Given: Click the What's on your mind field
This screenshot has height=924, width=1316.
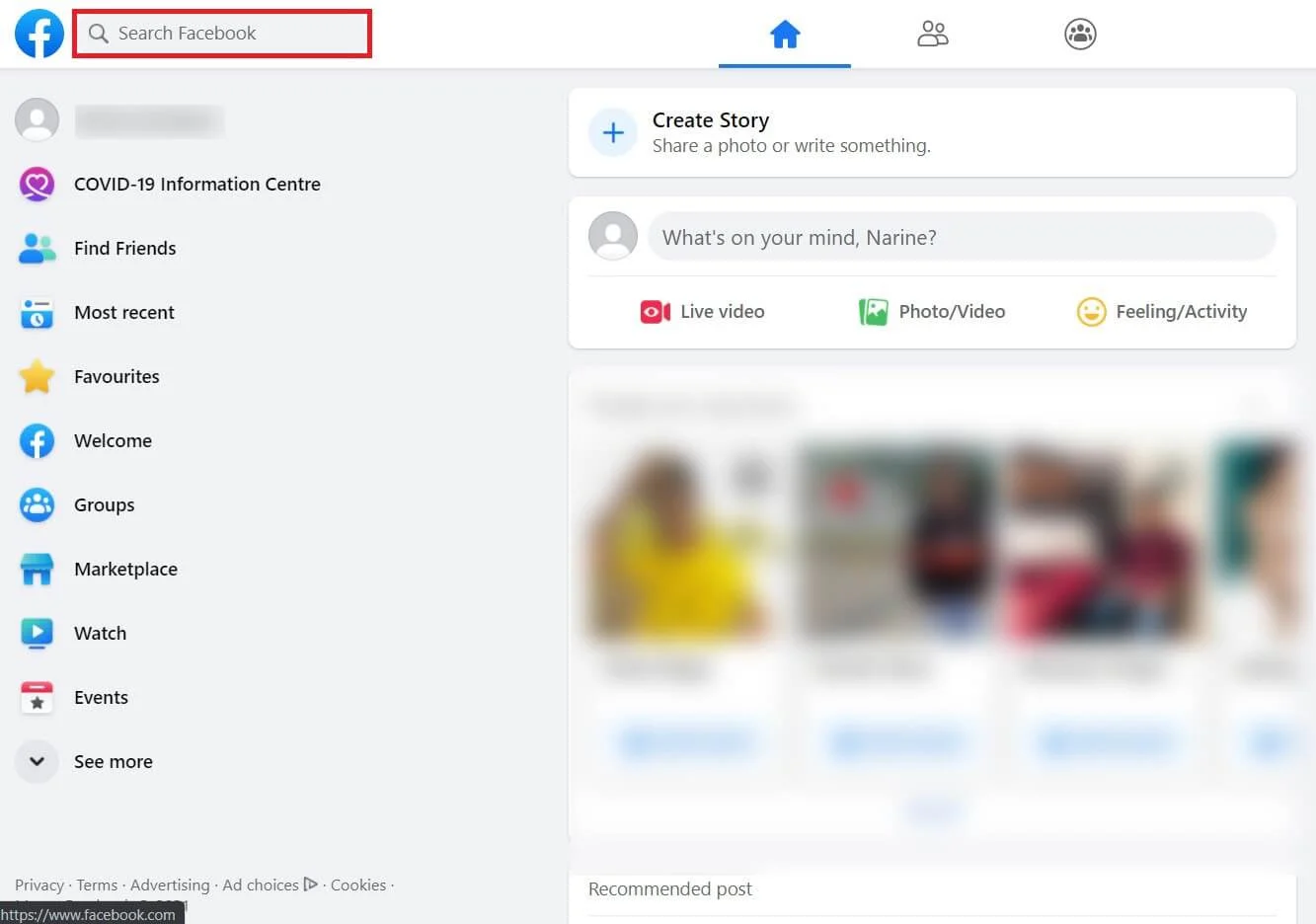Looking at the screenshot, I should (x=961, y=237).
